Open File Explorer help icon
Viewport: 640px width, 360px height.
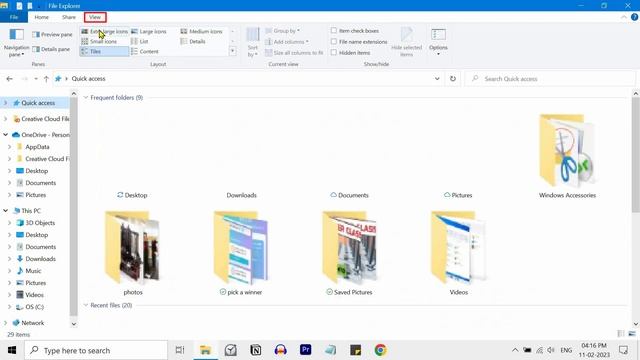pos(635,17)
